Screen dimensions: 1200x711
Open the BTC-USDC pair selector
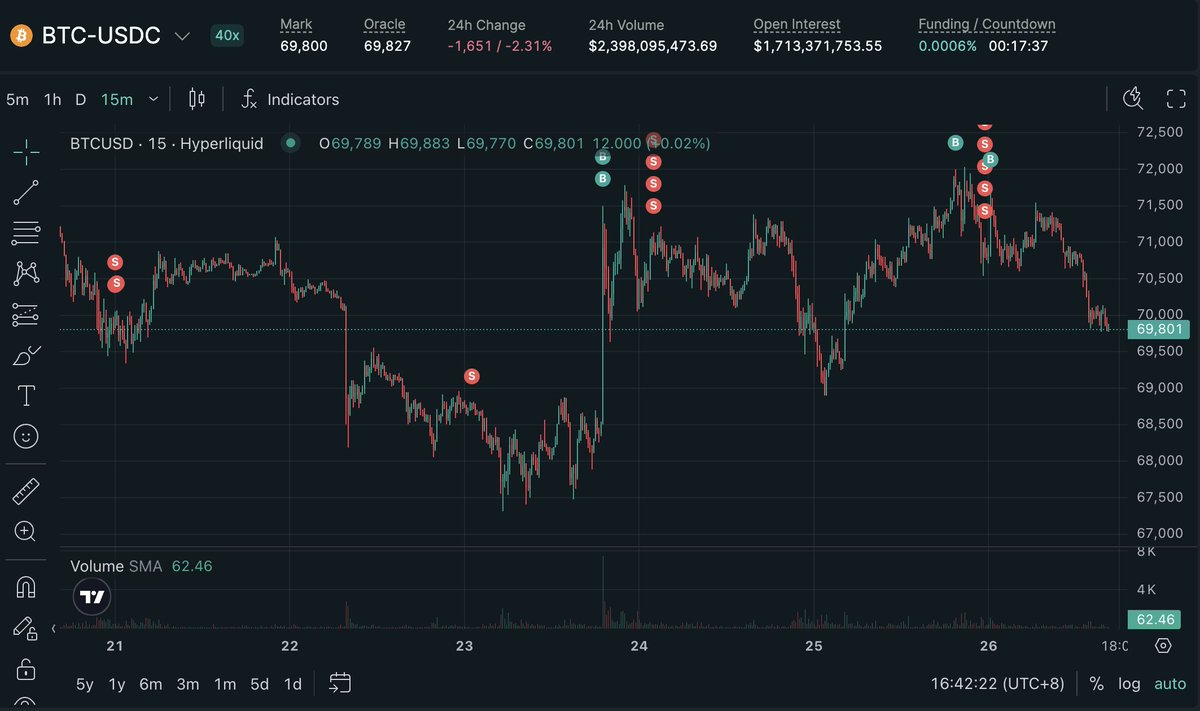pos(100,35)
